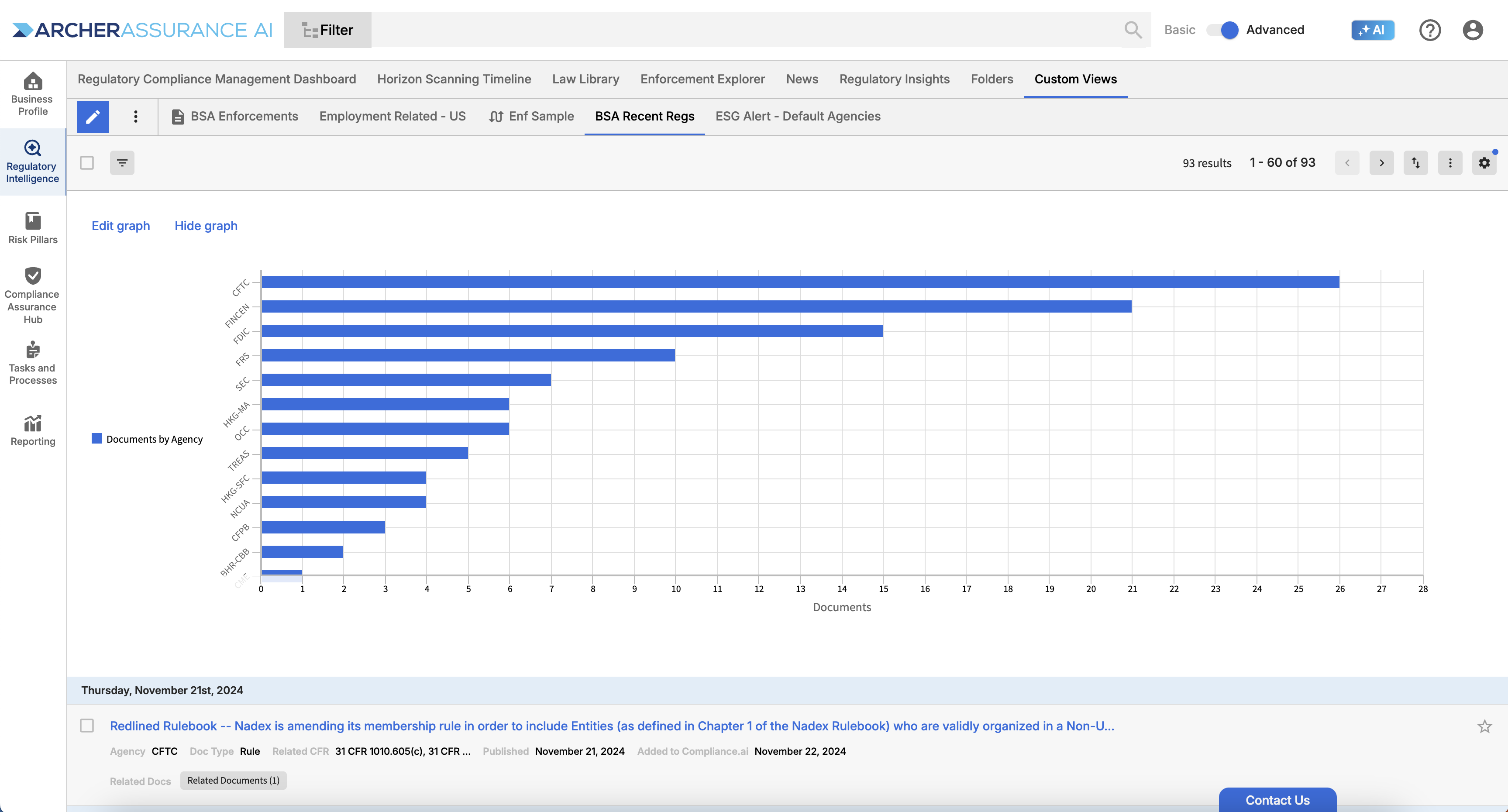Check the select-all results checkbox
Viewport: 1508px width, 812px height.
[x=86, y=163]
